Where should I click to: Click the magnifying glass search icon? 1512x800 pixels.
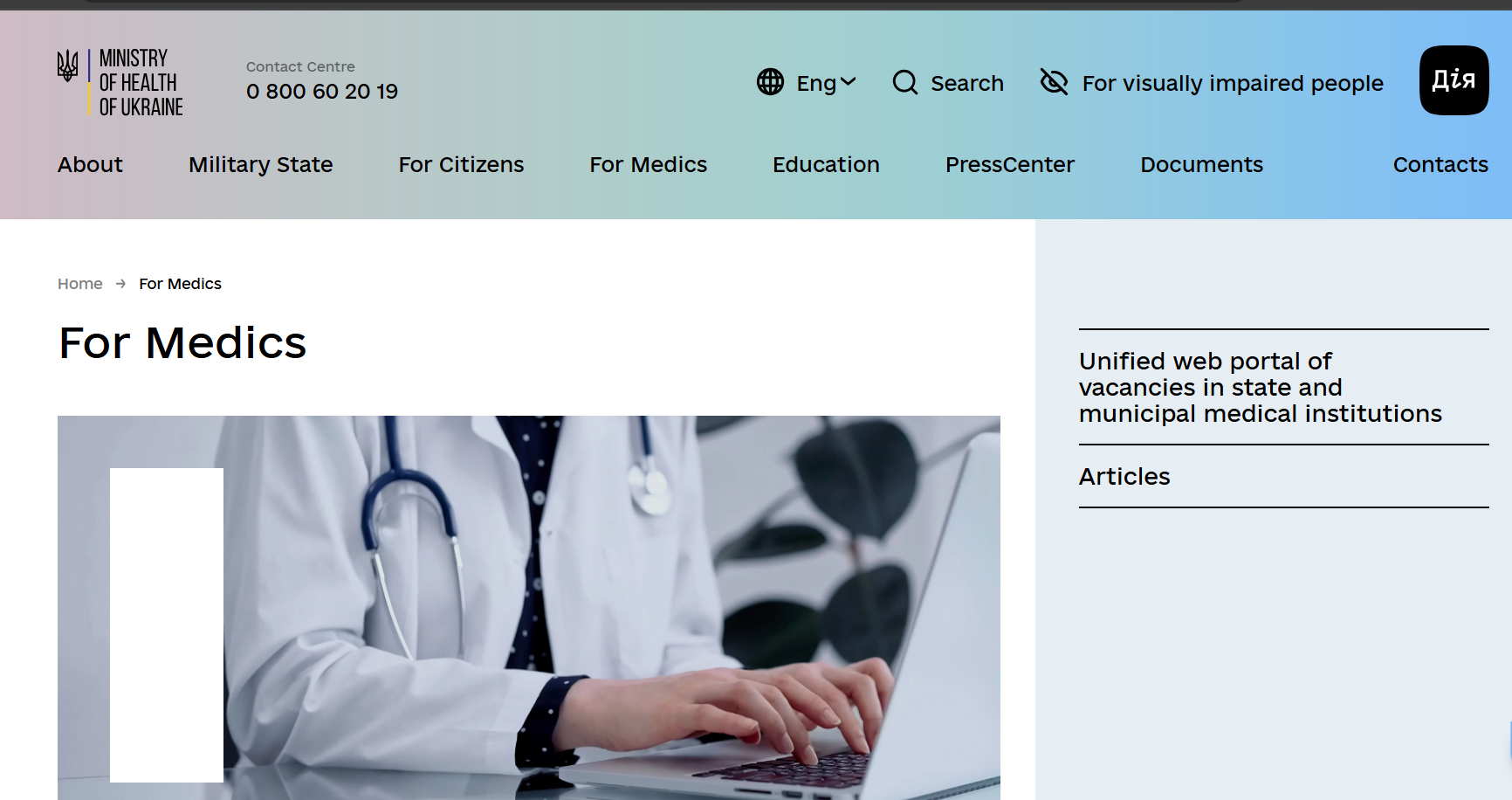click(x=905, y=82)
